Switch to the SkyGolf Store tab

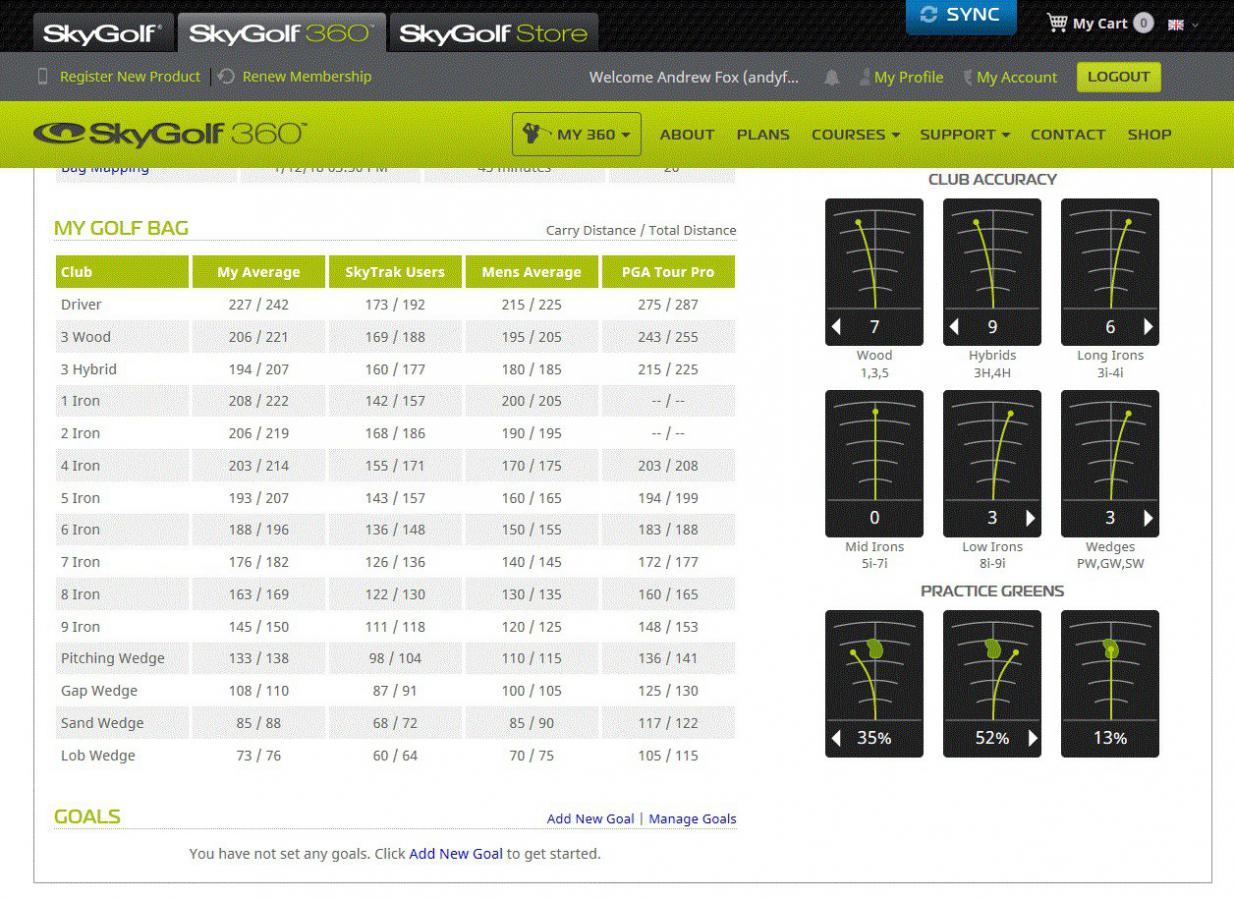coord(493,33)
